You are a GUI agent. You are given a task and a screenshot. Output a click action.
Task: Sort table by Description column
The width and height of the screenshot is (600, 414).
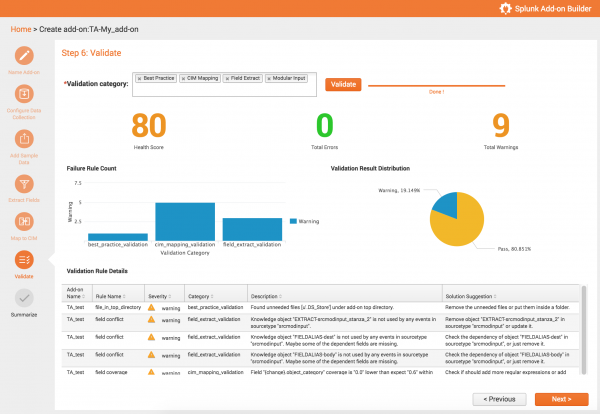tap(345, 293)
